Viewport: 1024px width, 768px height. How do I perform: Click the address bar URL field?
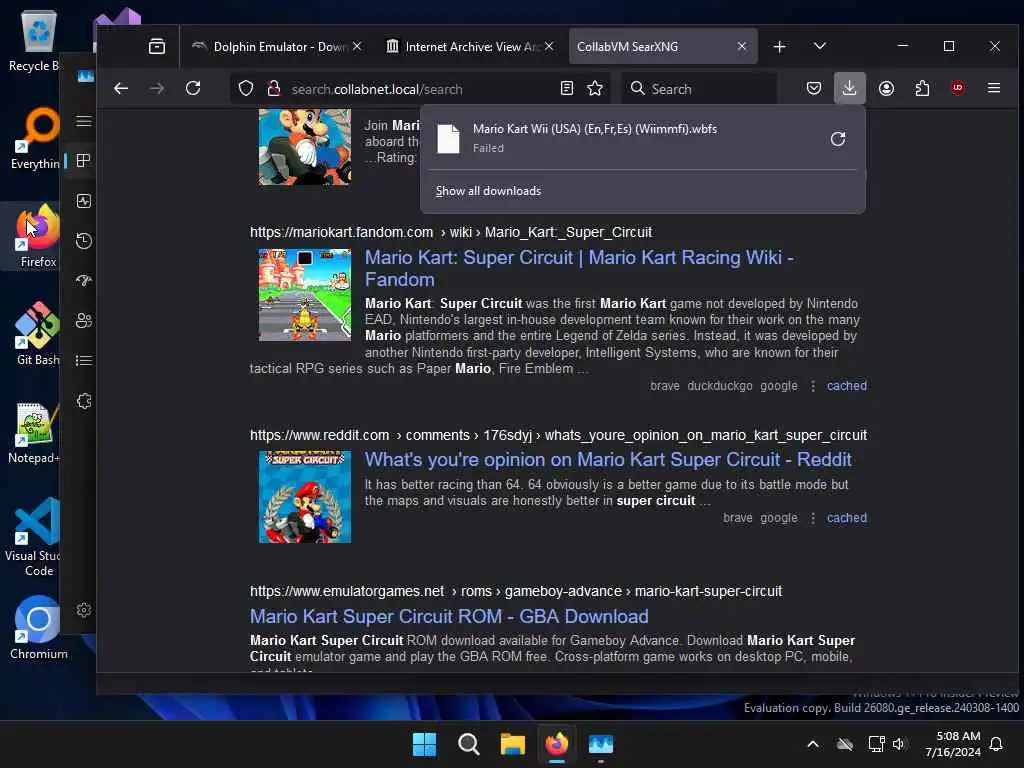tap(419, 89)
